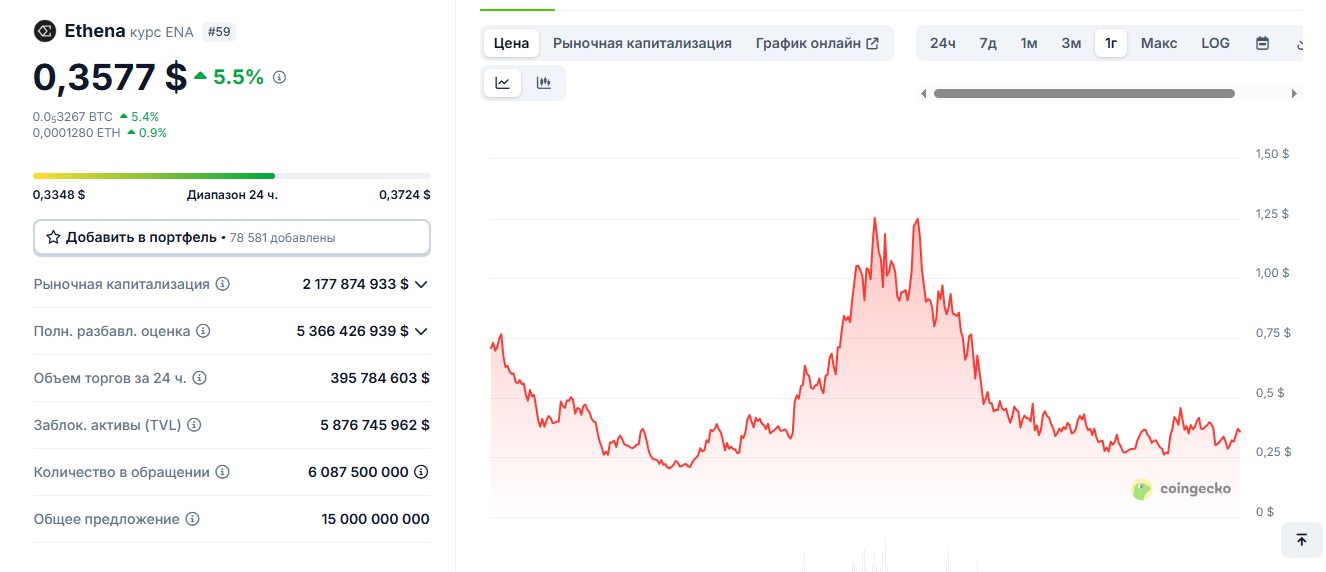The height and width of the screenshot is (572, 1326).
Task: Set chart range to 1г
Action: coord(1111,43)
